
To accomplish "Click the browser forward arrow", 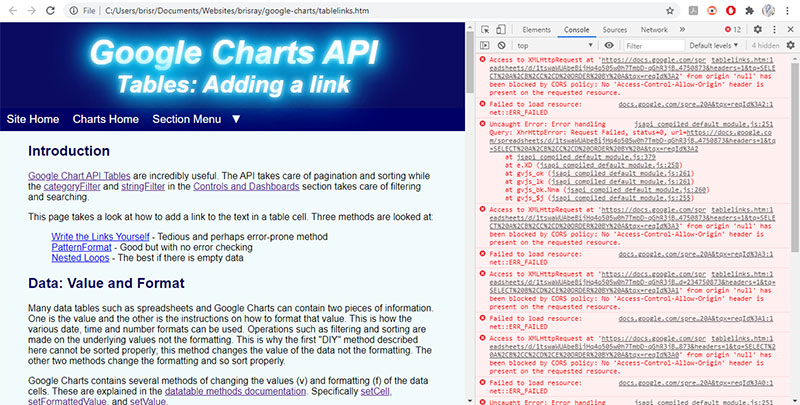I will [32, 11].
